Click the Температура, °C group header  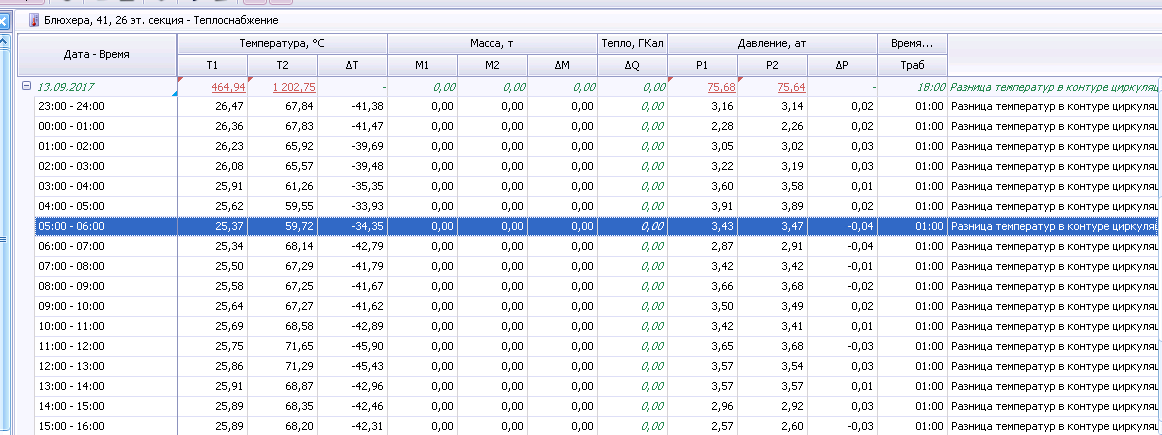pyautogui.click(x=282, y=44)
